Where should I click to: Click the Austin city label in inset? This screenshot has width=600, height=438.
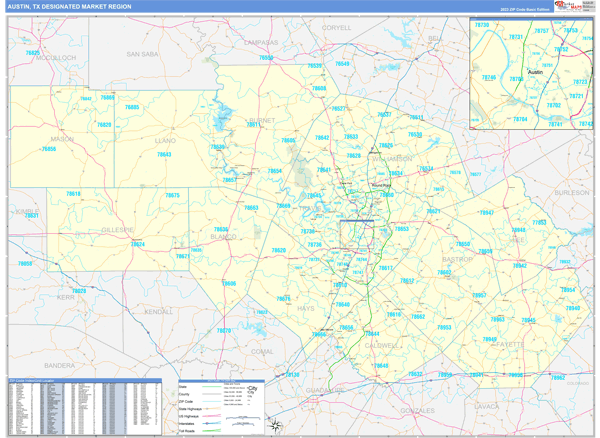point(535,72)
